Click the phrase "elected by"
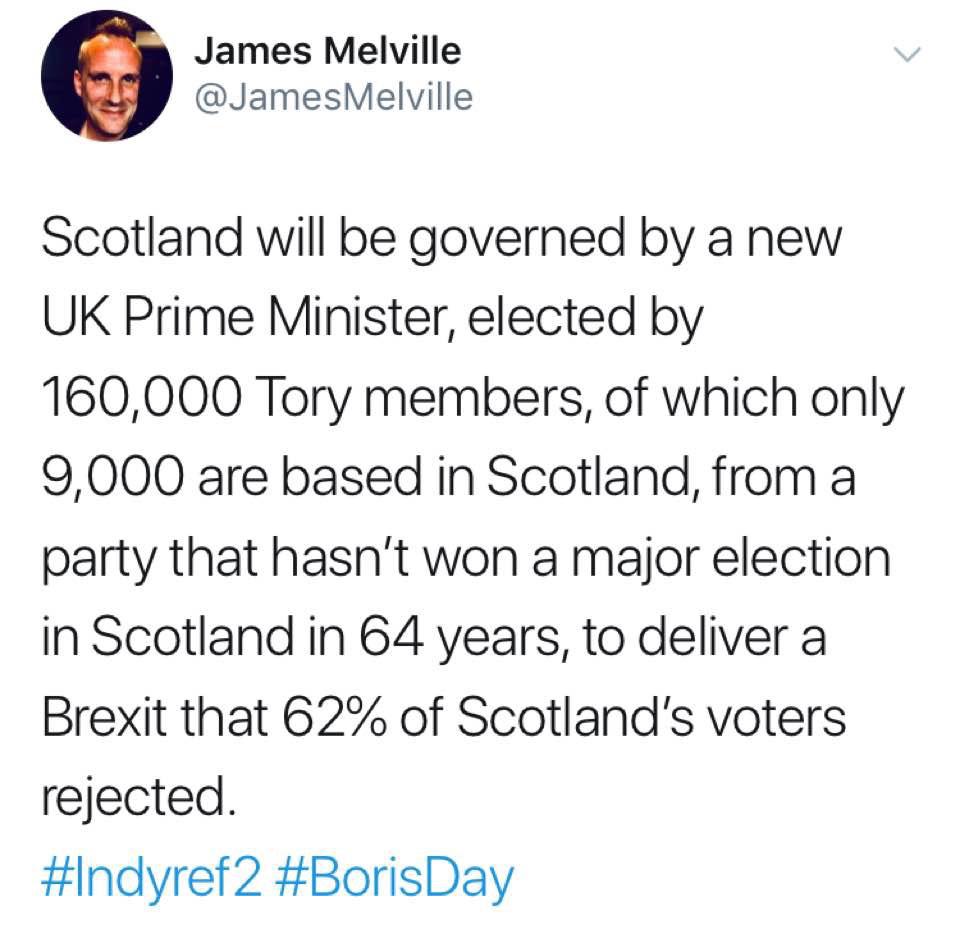 pos(585,317)
